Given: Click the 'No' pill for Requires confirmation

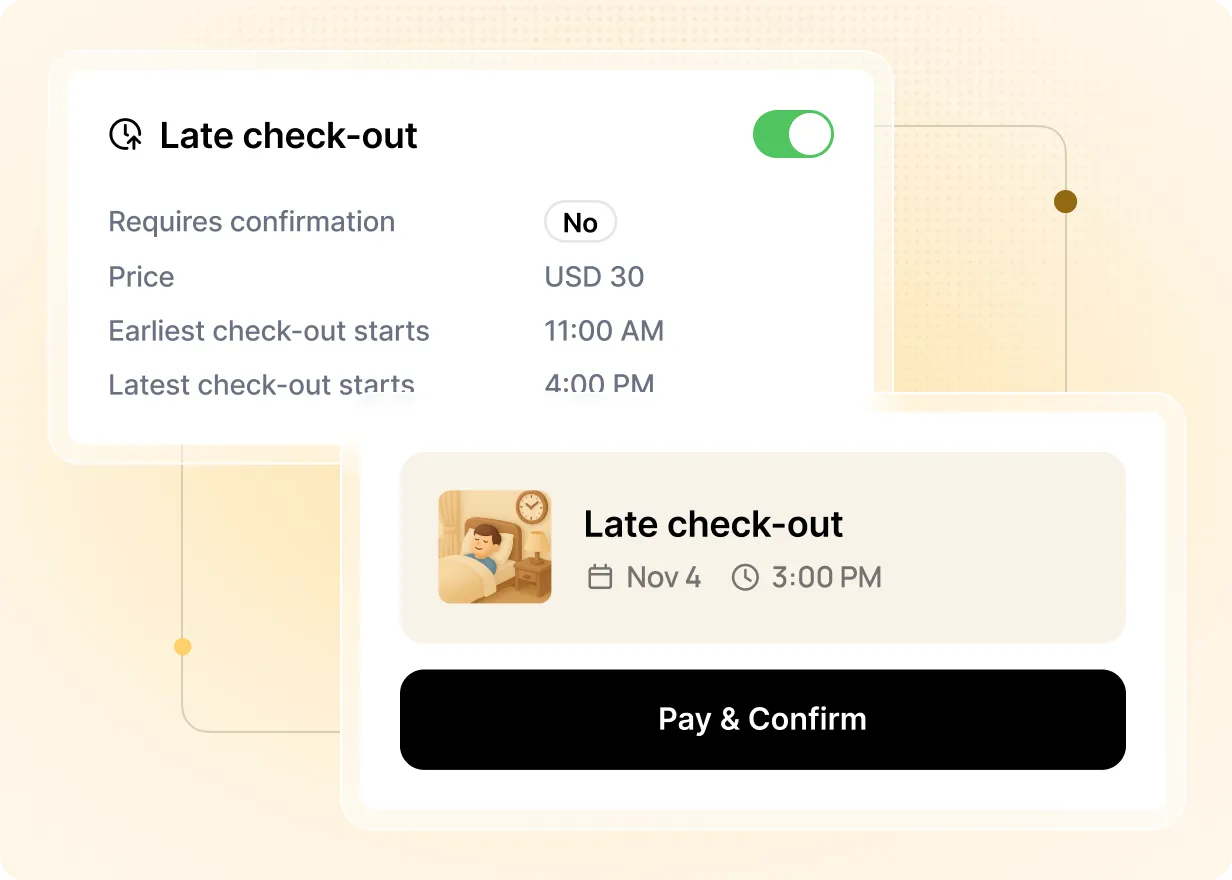Looking at the screenshot, I should tap(580, 222).
